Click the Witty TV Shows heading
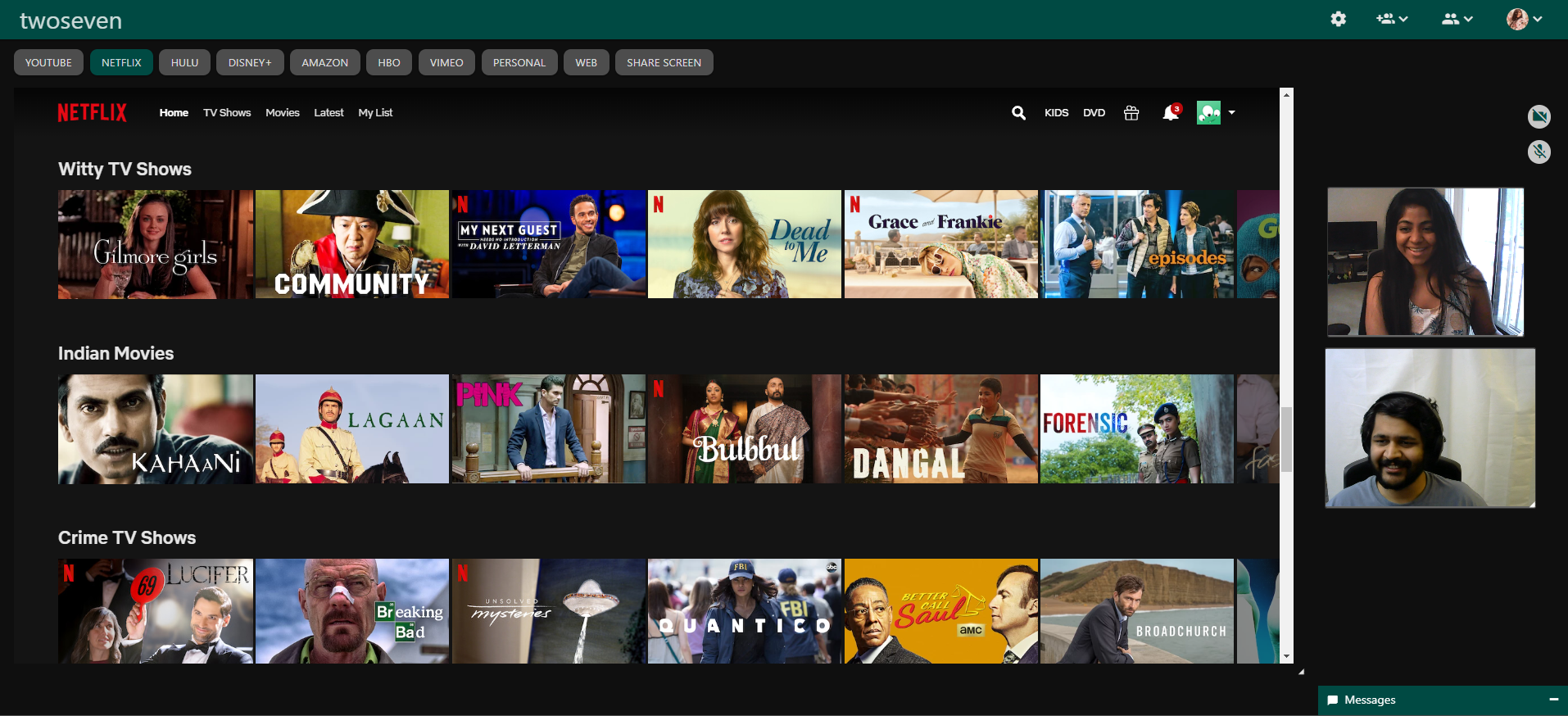This screenshot has height=716, width=1568. [x=125, y=170]
